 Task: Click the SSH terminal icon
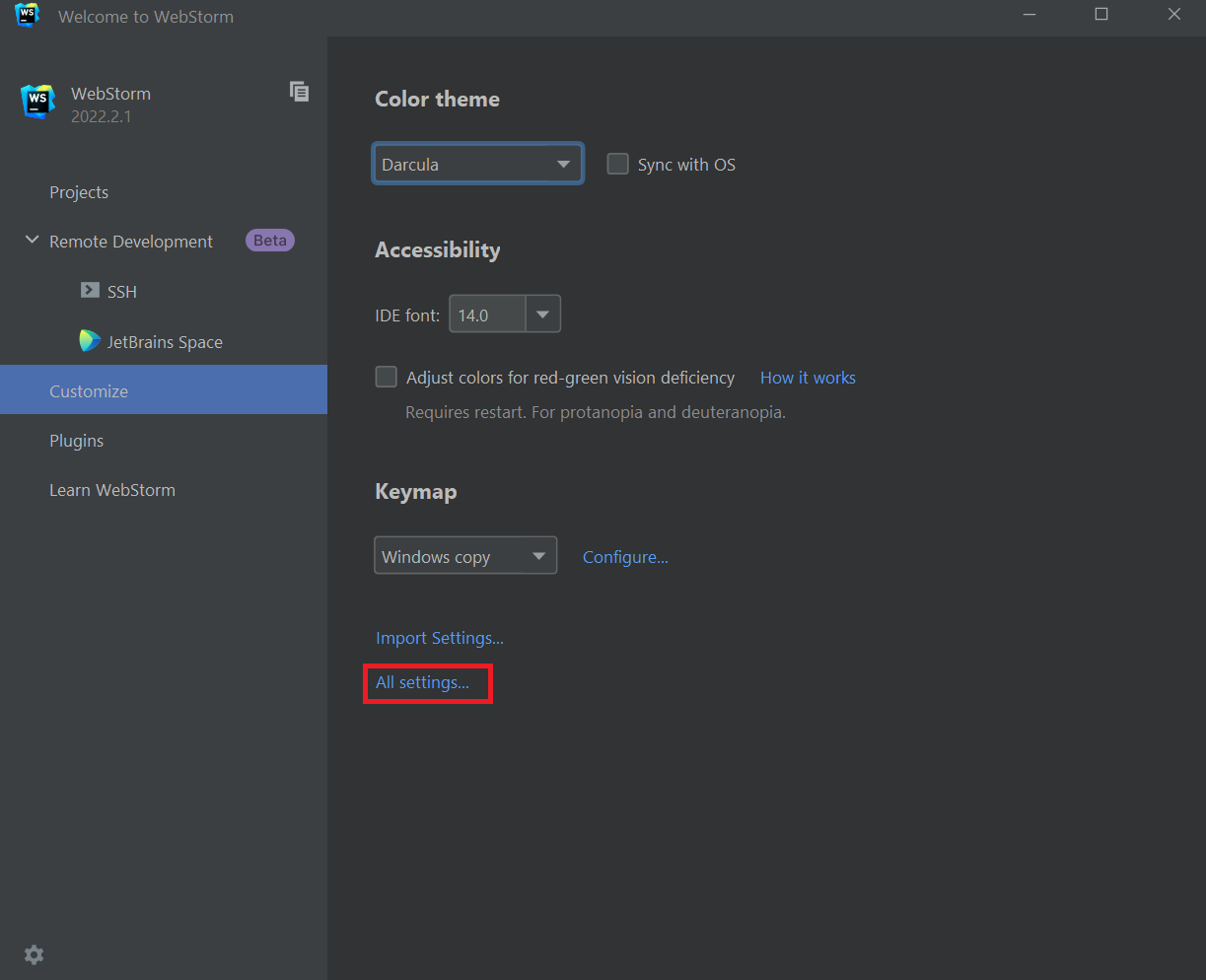tap(90, 291)
